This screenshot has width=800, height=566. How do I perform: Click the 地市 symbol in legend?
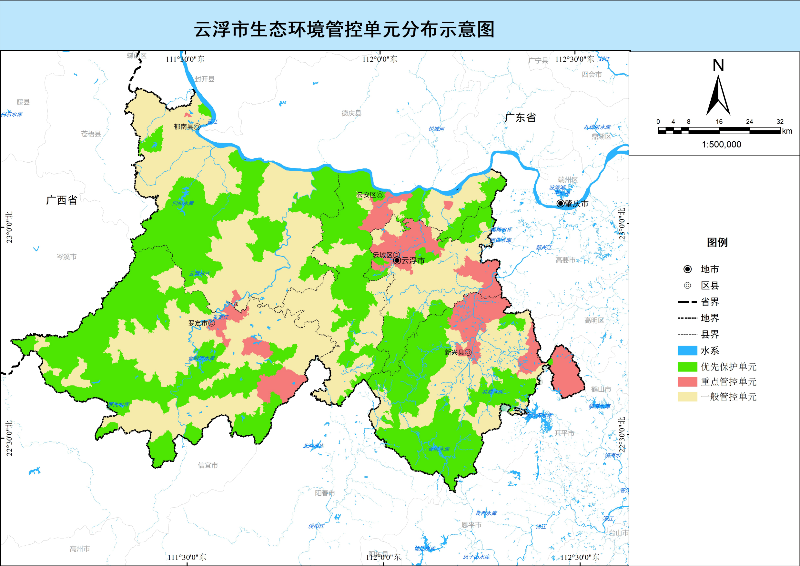[x=687, y=270]
